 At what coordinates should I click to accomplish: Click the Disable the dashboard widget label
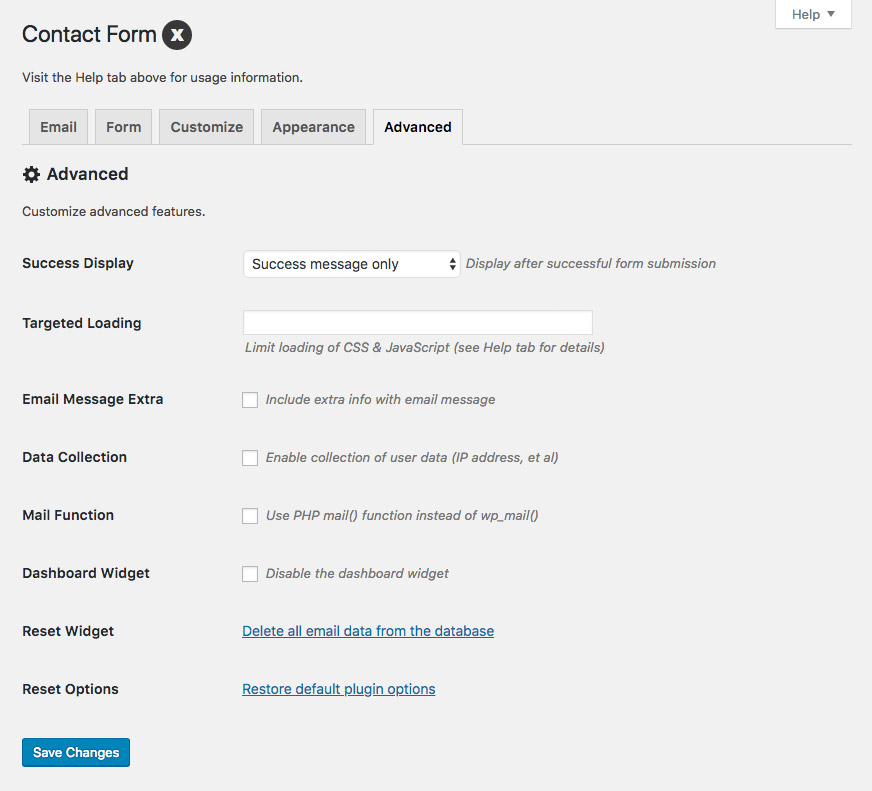(357, 574)
